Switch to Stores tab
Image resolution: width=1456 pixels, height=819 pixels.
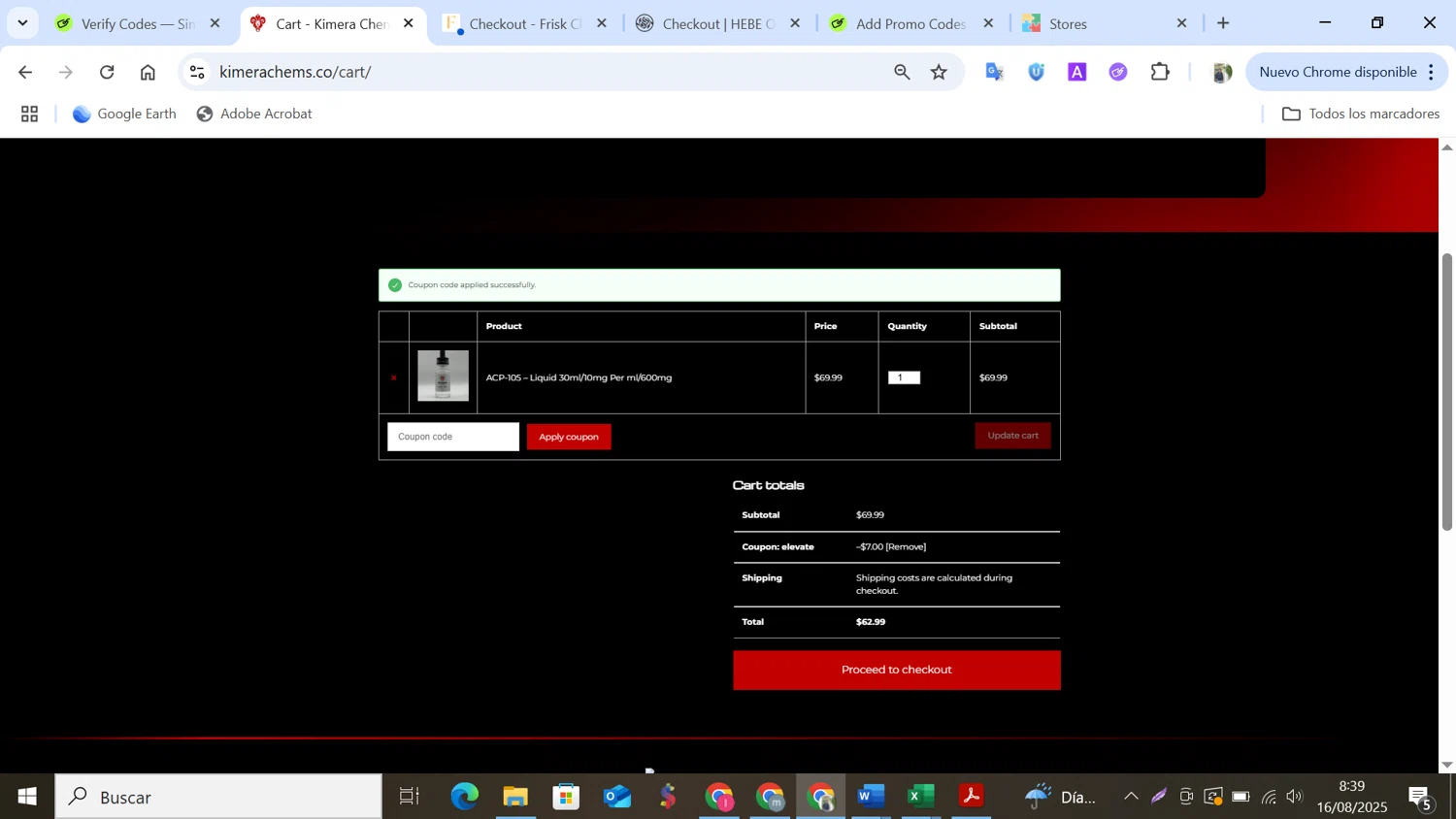[1104, 23]
